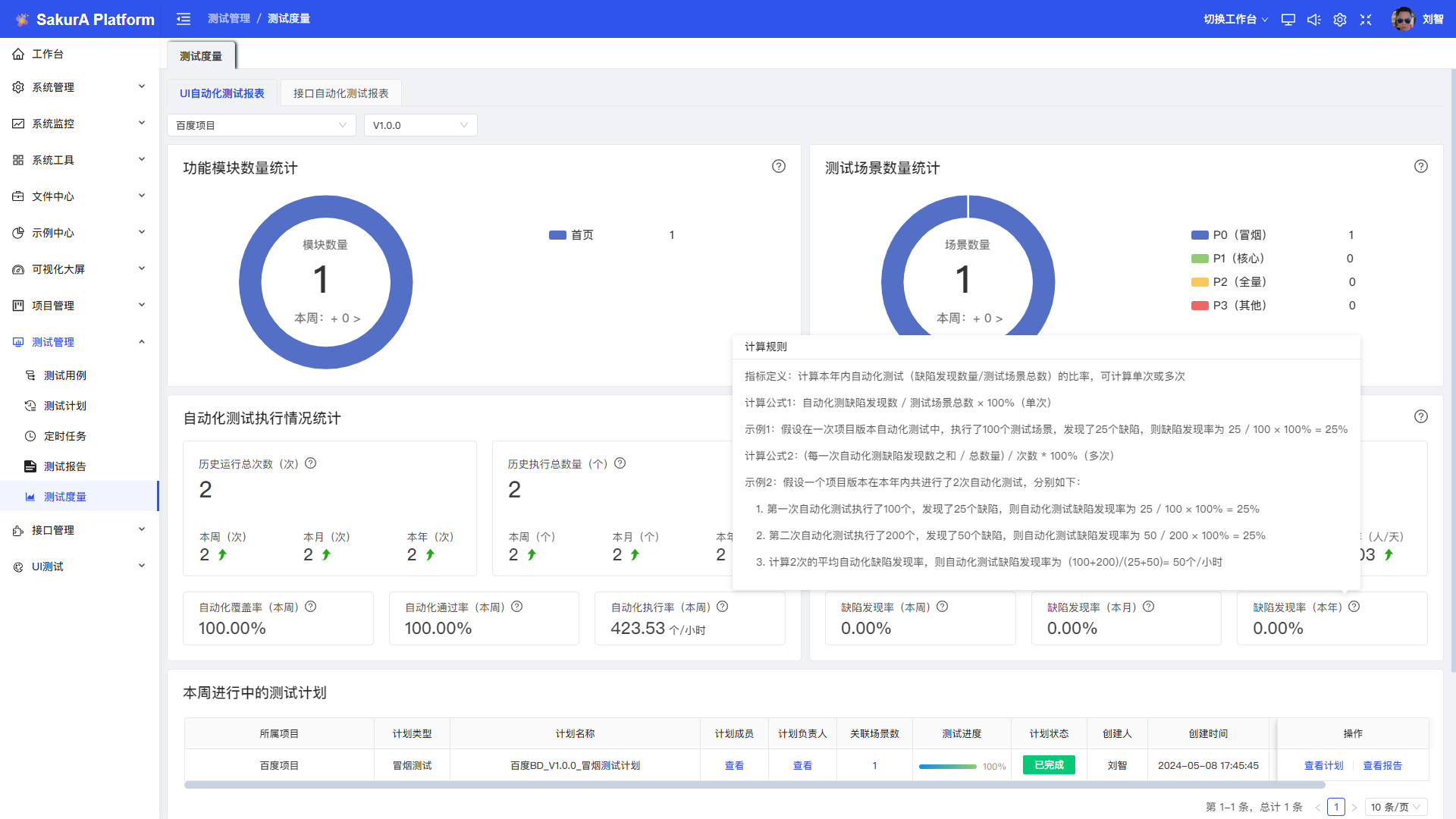Click the 100% test progress bar

tap(948, 767)
